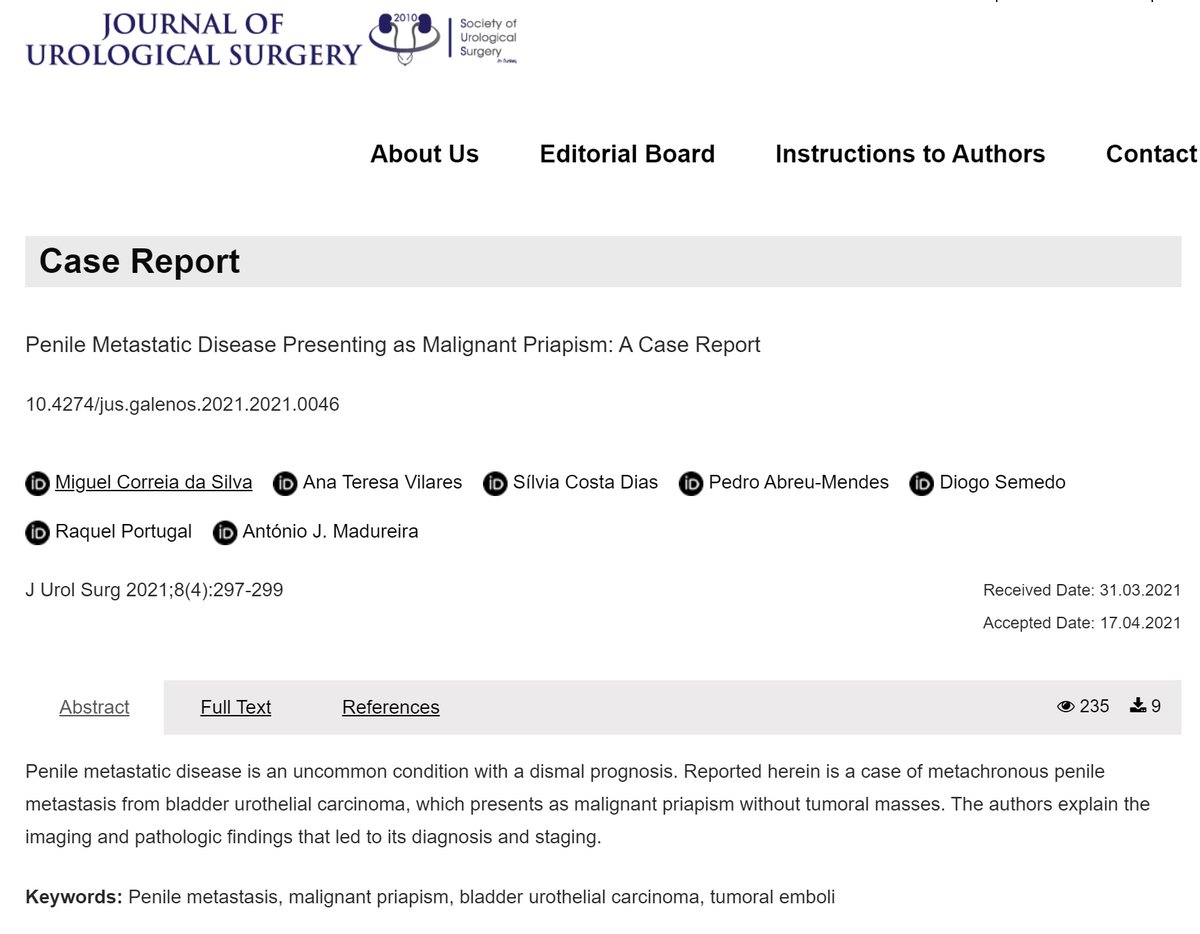The image size is (1200, 934).
Task: Open ORCID icon for Miguel Correia da Silva
Action: pyautogui.click(x=37, y=483)
